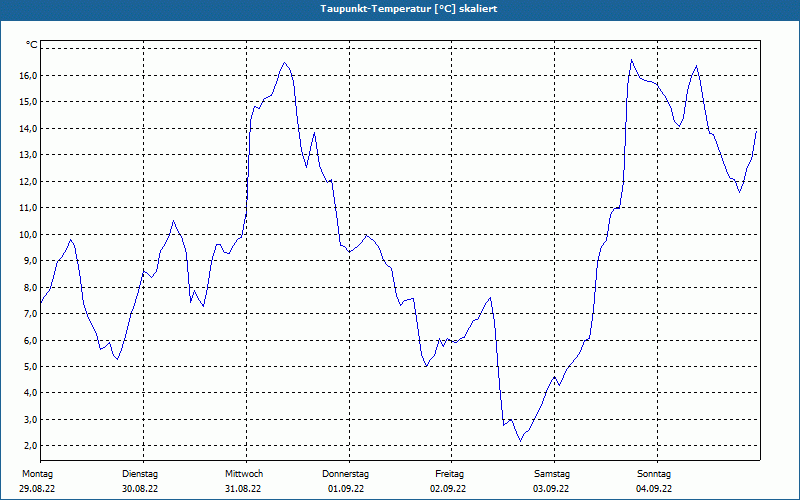Click the 01.09.22 date label
Screen dimensions: 800x500
[346, 489]
